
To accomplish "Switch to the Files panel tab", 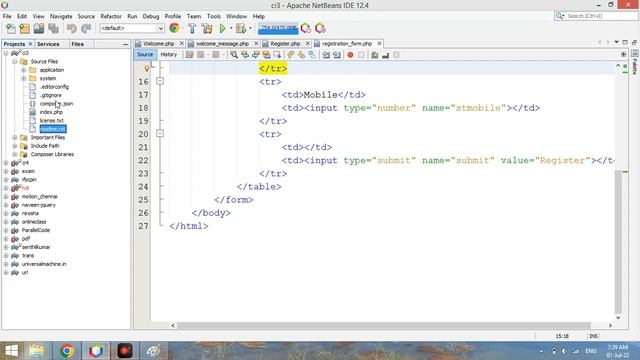I will 78,44.
